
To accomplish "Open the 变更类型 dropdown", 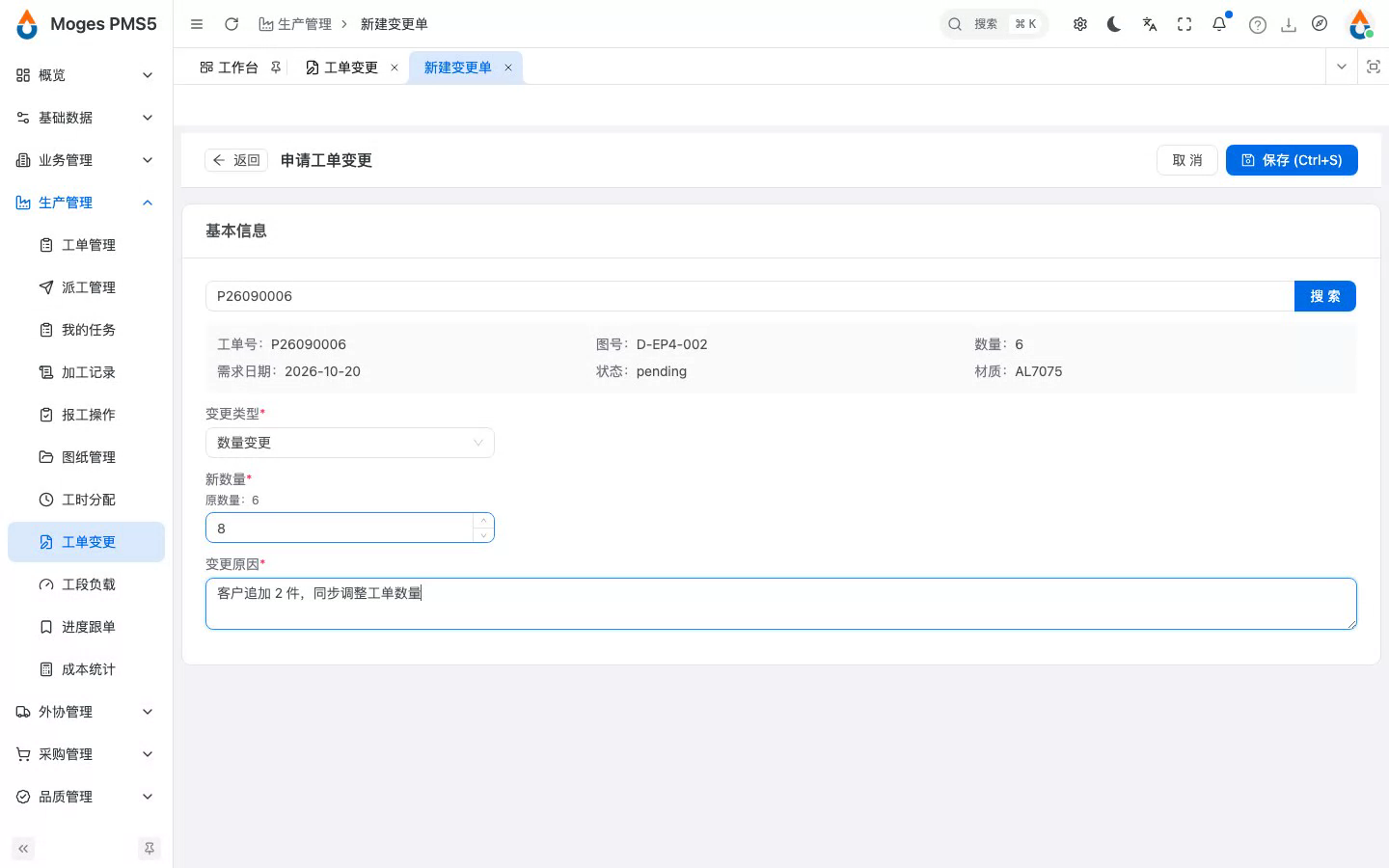I will point(350,443).
